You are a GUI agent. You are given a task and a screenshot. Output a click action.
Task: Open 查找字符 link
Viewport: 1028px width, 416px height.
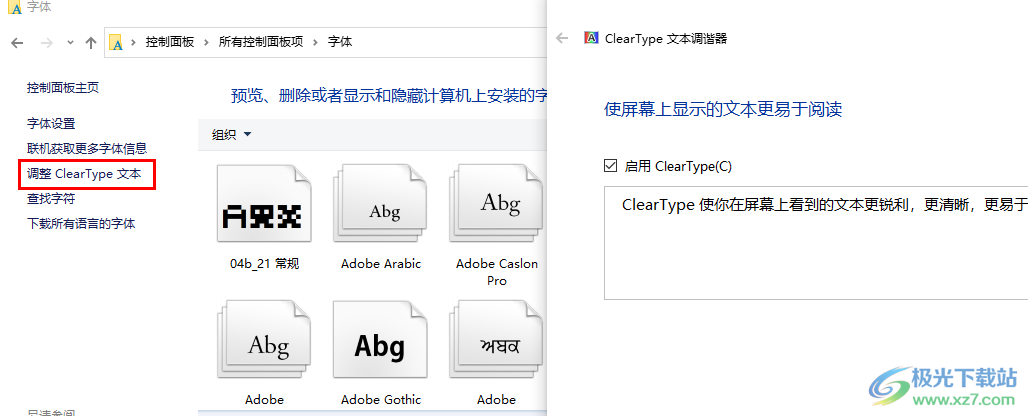click(51, 199)
